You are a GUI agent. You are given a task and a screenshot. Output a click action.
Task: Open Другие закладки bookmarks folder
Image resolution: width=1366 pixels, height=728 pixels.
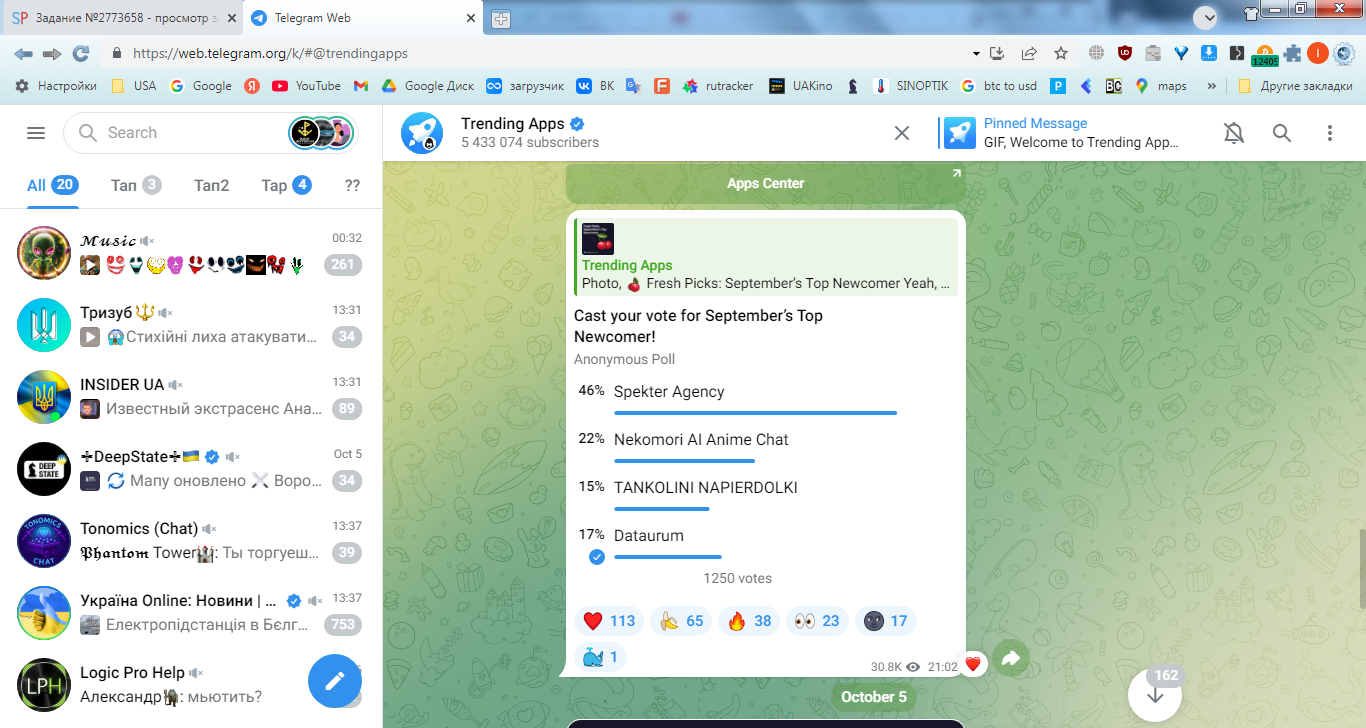[1296, 86]
